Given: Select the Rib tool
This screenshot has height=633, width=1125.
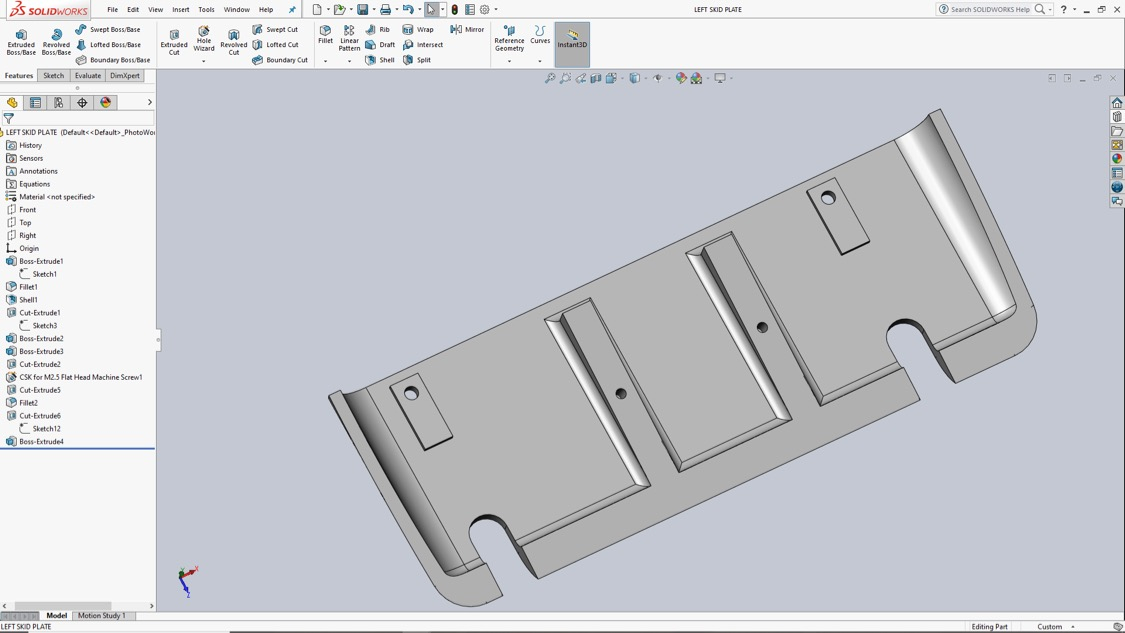Looking at the screenshot, I should [377, 29].
